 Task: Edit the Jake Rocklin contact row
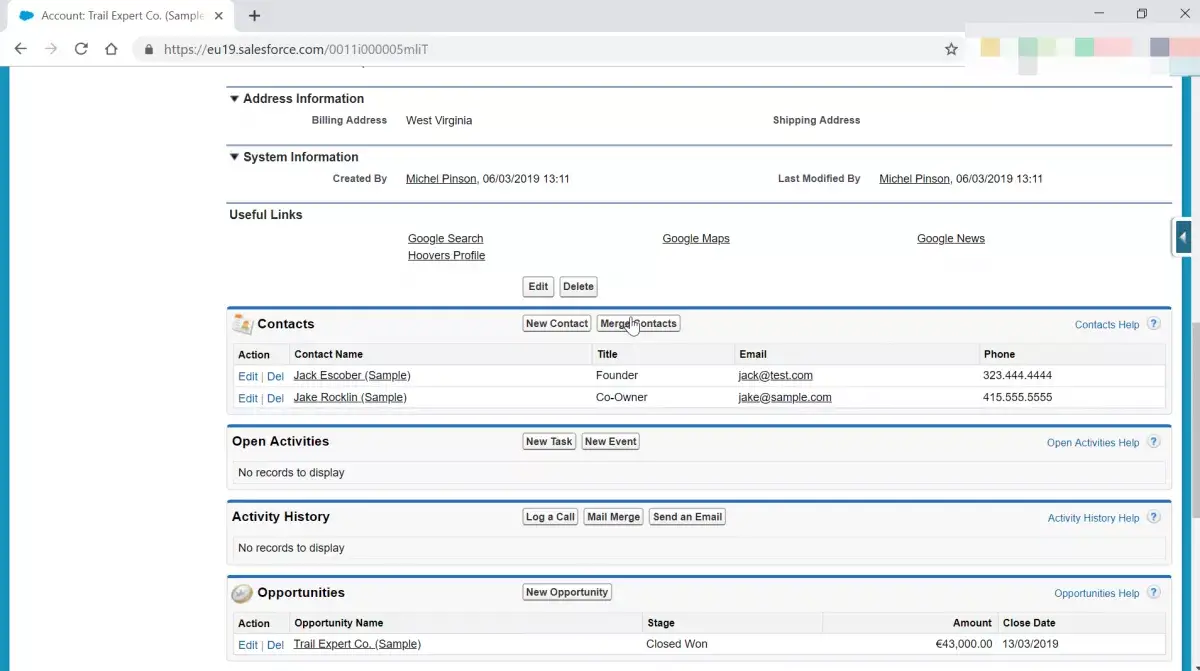coord(248,398)
